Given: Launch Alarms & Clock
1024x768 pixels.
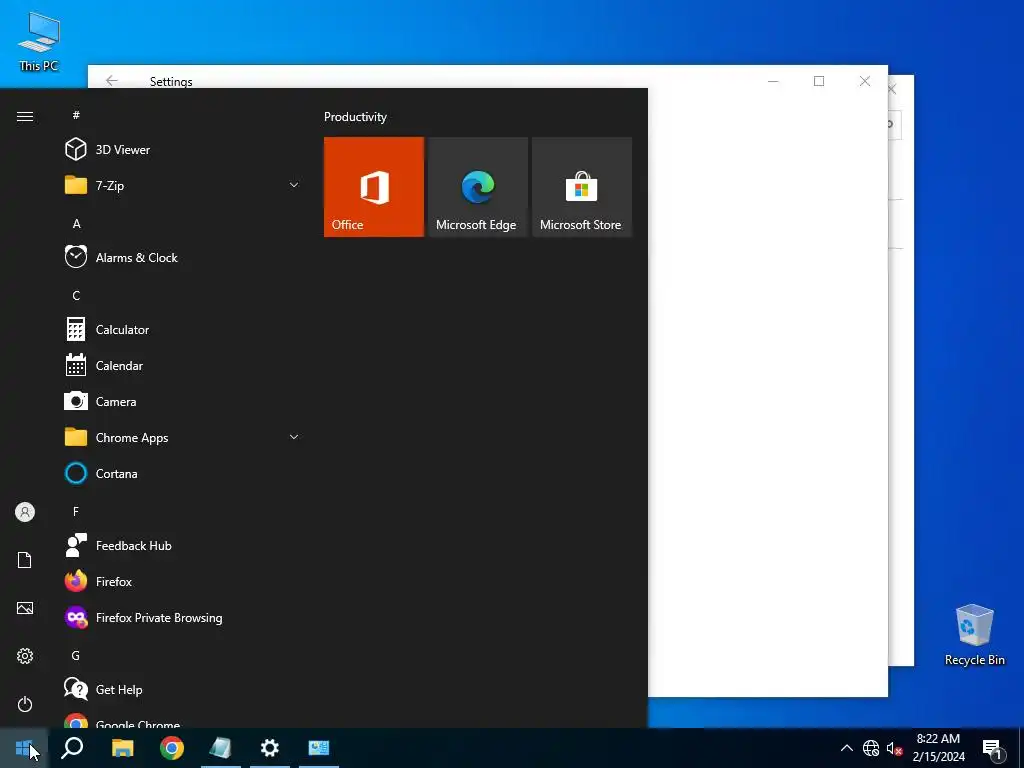Looking at the screenshot, I should coord(183,257).
